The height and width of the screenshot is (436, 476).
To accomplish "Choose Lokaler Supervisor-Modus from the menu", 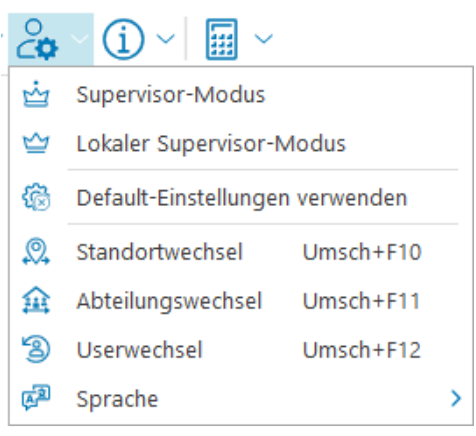I will coord(241,143).
